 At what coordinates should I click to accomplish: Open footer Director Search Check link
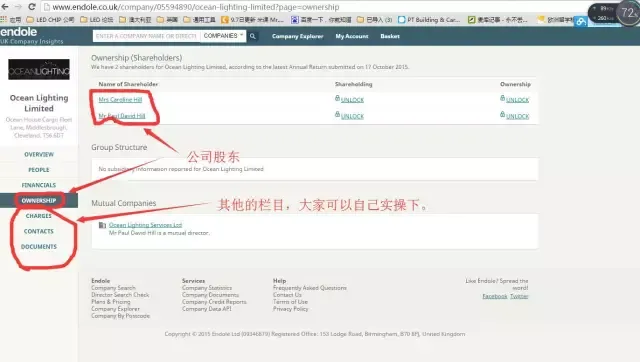pyautogui.click(x=120, y=295)
